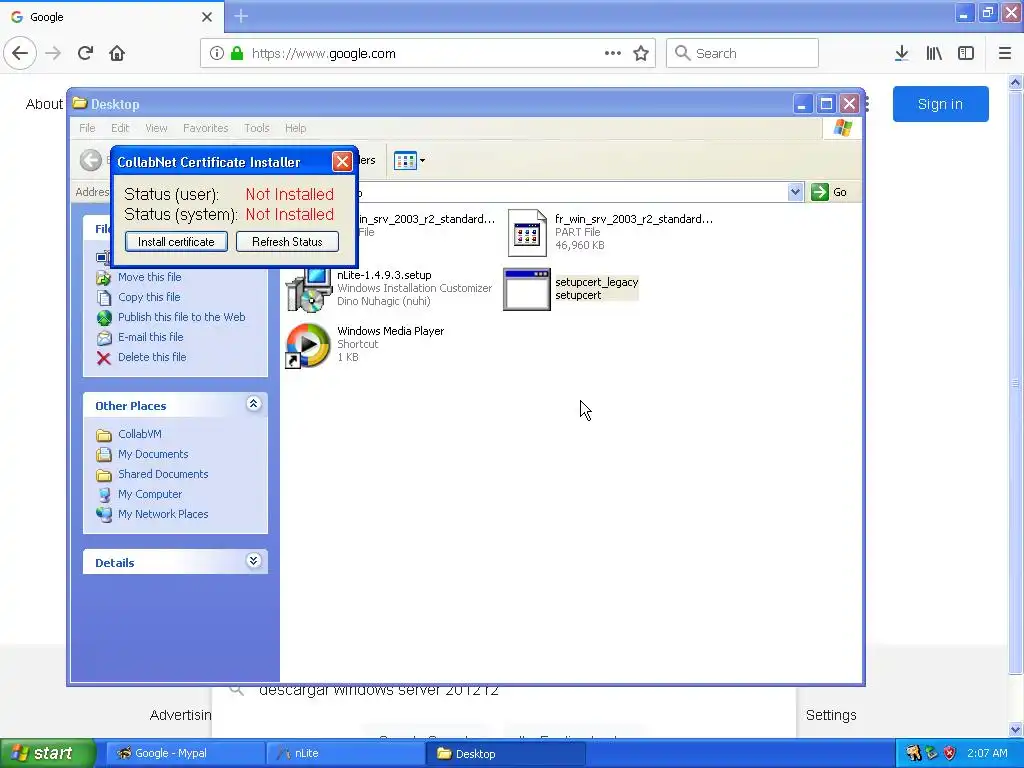Toggle the browser sidebar icon
1024x768 pixels.
point(966,53)
